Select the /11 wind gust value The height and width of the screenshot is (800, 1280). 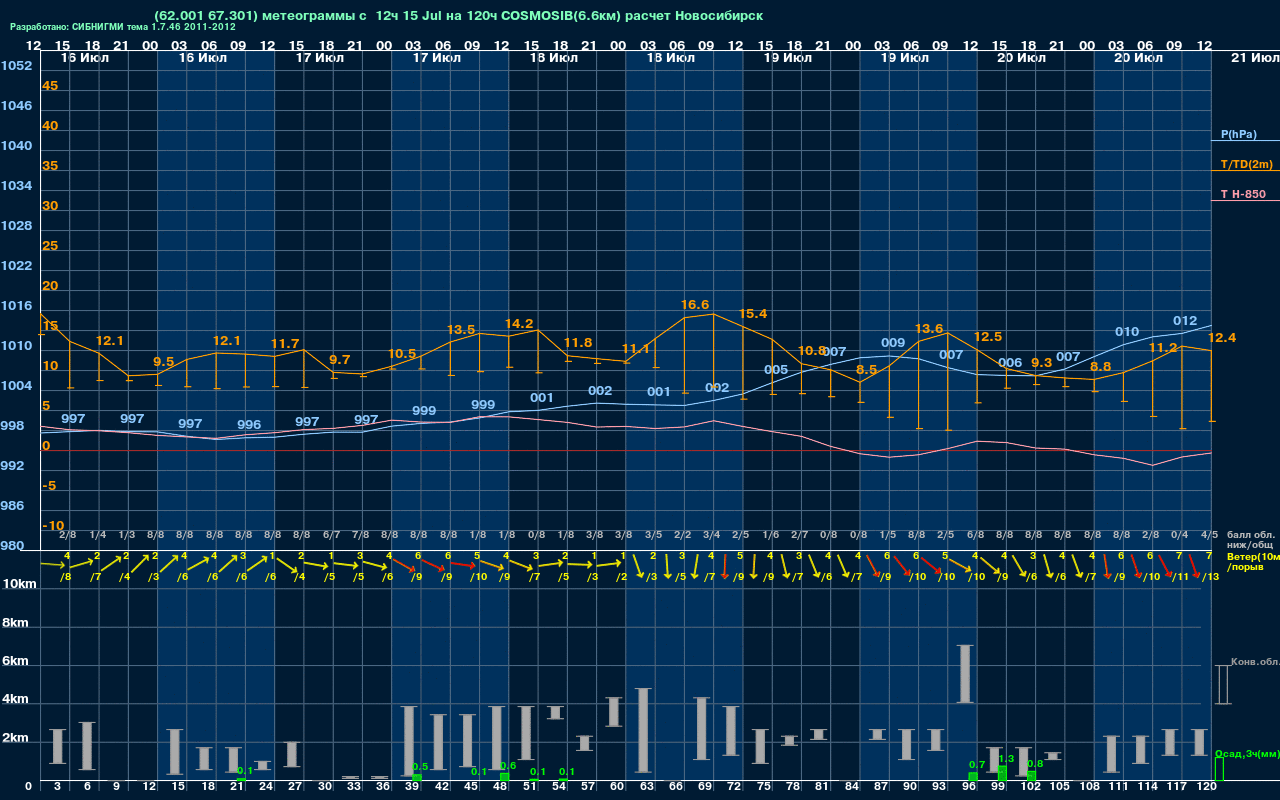coord(1181,577)
